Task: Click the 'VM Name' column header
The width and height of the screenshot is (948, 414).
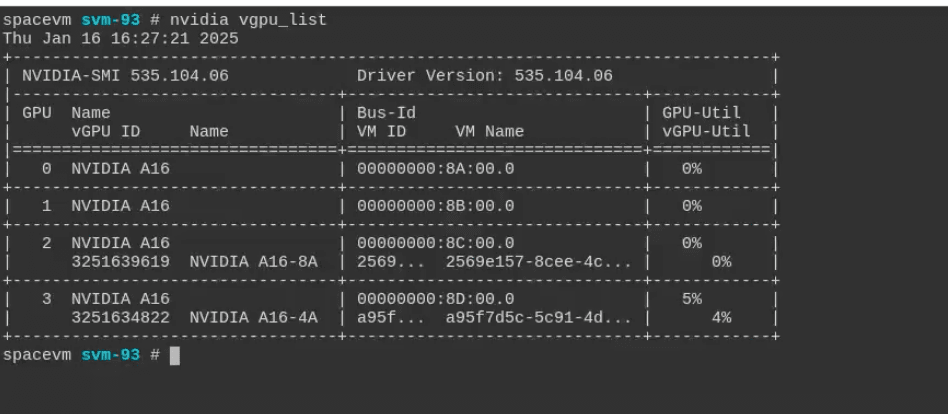Action: [490, 131]
